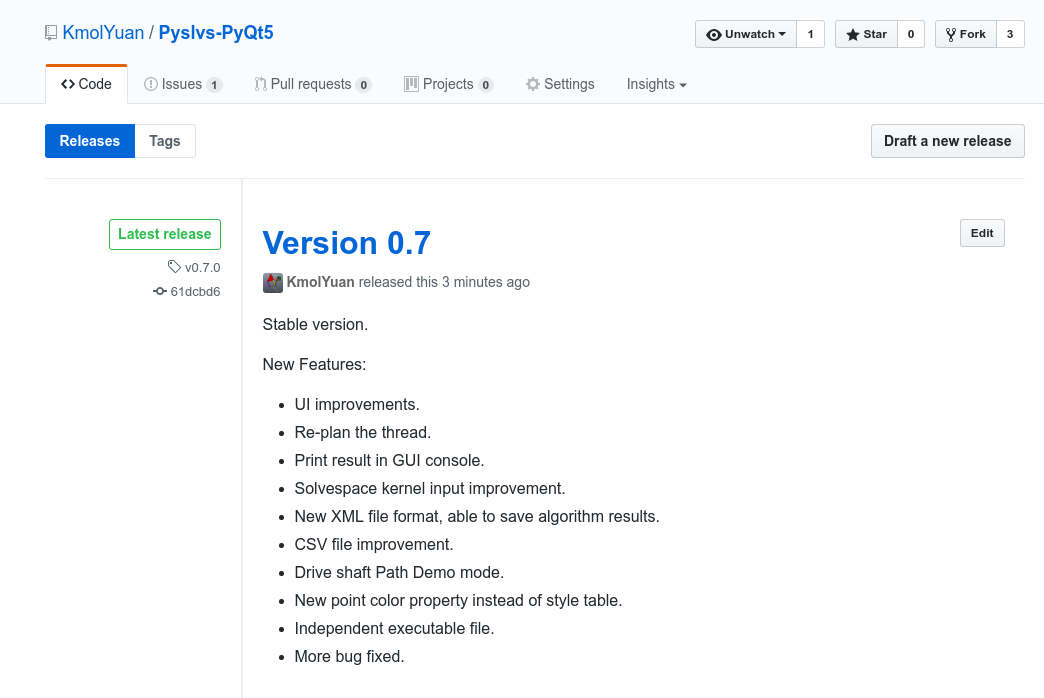Screen dimensions: 1044x698
Task: Click the watchers count 1
Action: coord(810,34)
